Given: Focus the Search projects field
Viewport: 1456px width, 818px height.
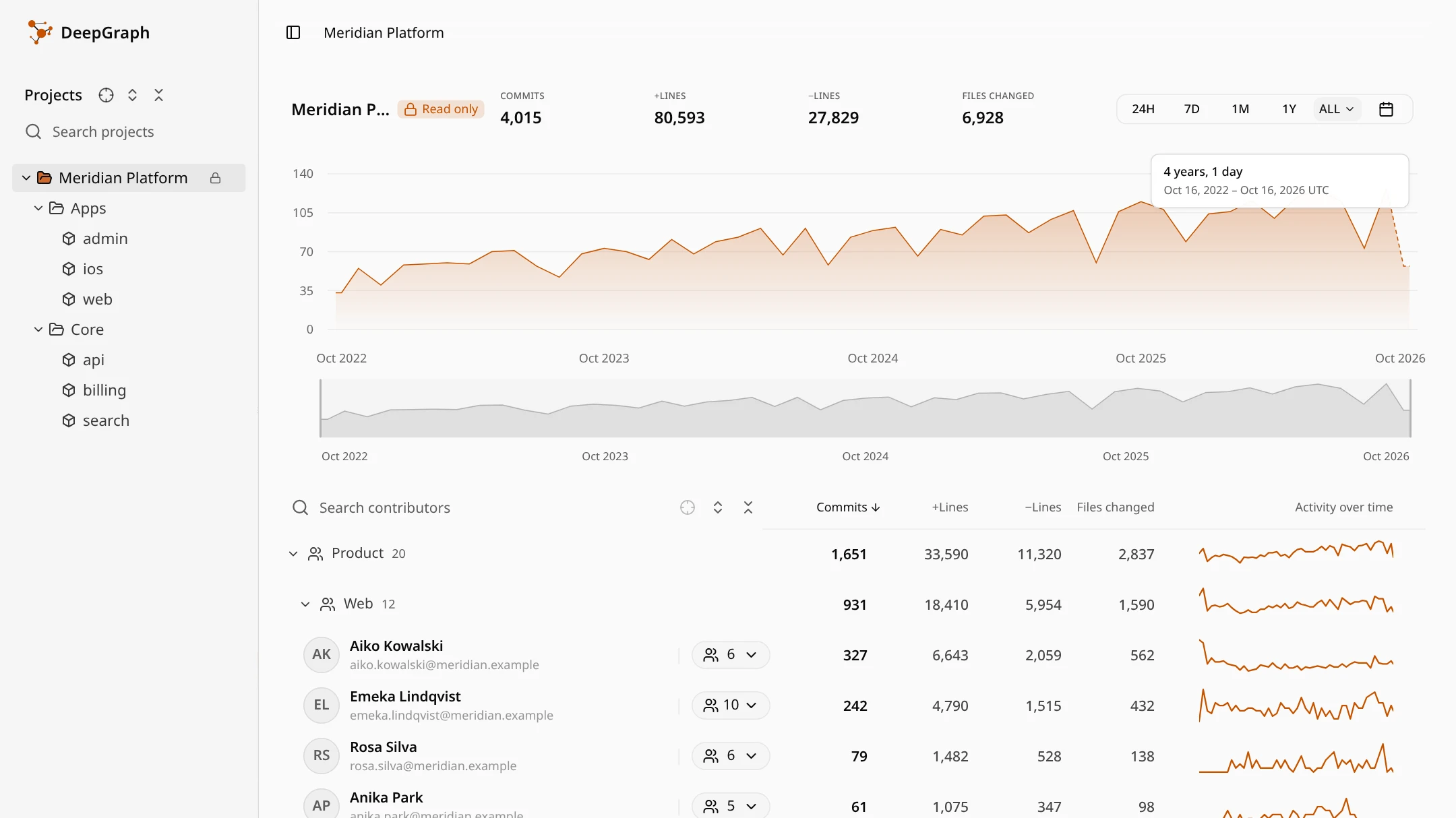Looking at the screenshot, I should (x=129, y=132).
